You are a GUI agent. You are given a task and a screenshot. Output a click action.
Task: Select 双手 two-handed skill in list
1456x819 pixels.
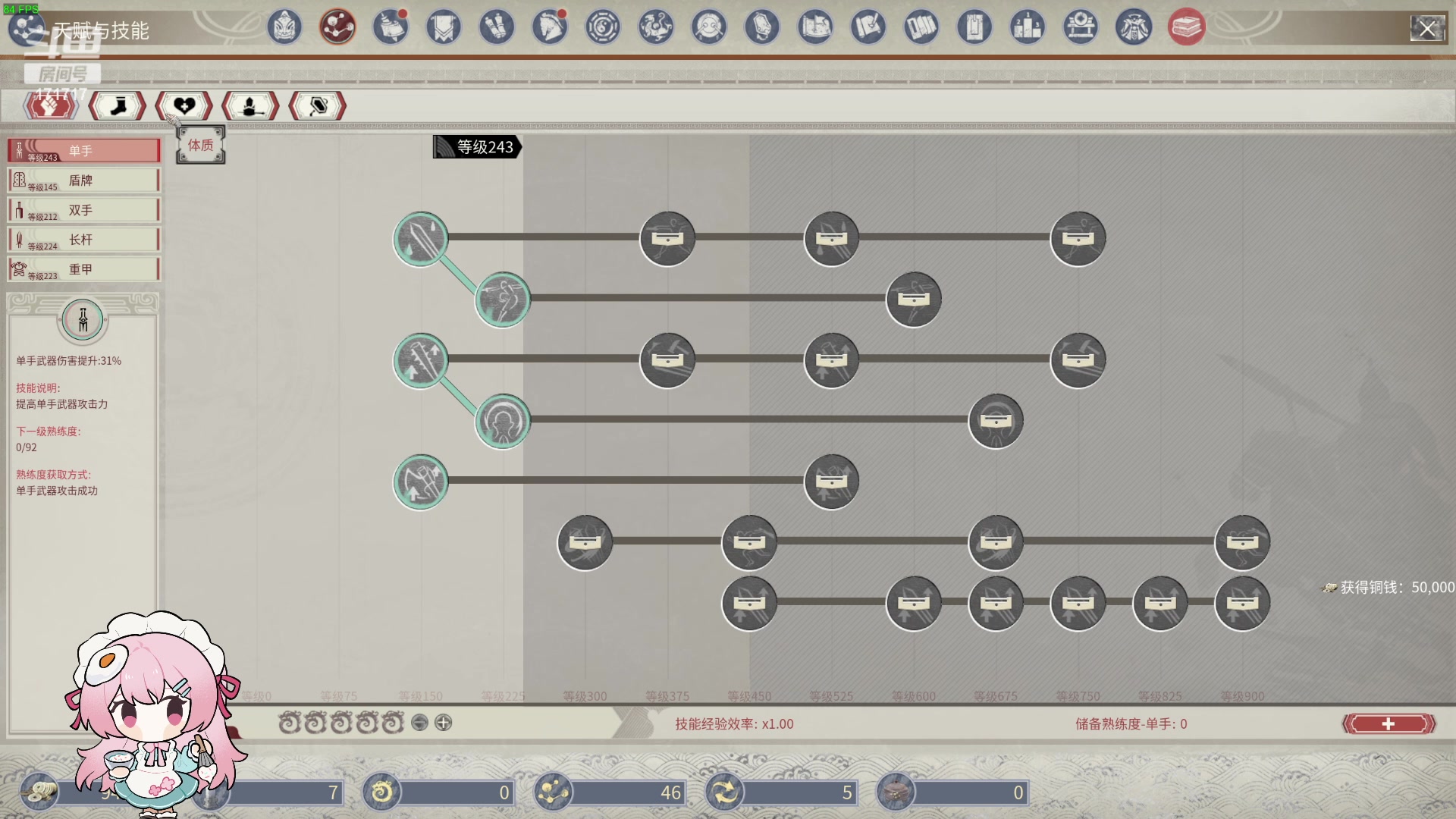coord(83,210)
